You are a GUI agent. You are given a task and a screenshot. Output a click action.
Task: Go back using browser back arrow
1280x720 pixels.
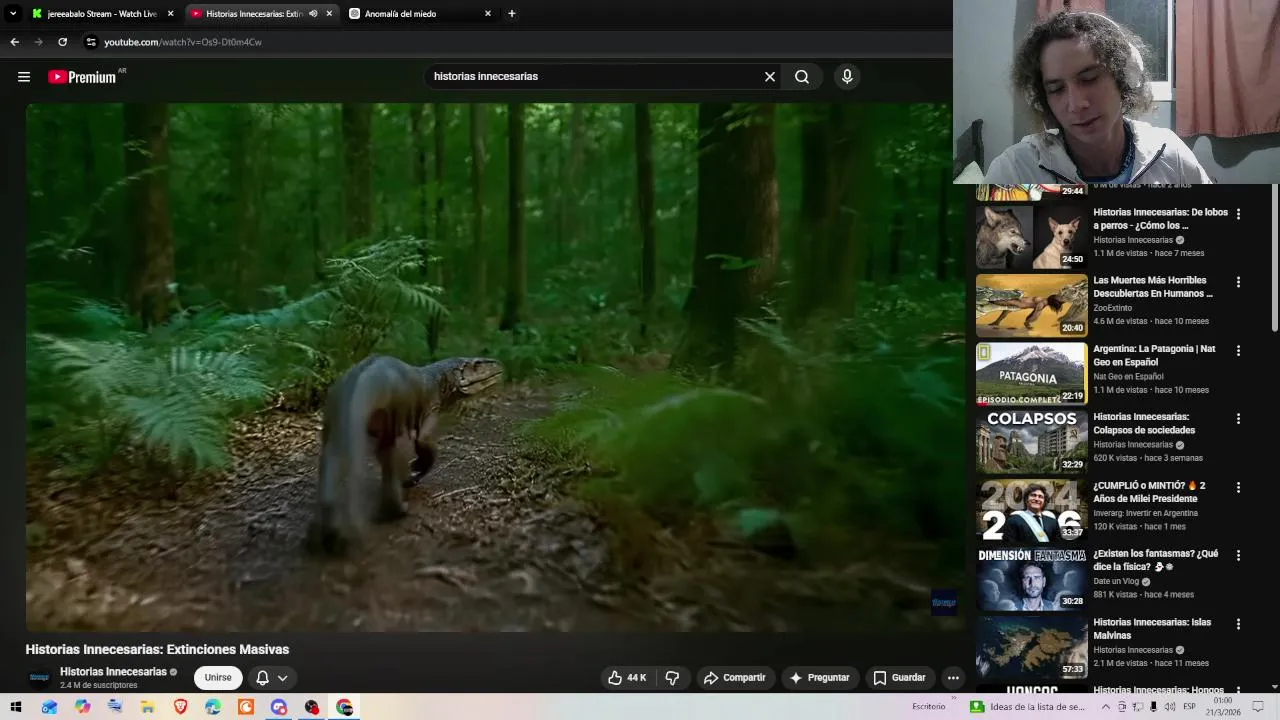(x=14, y=42)
